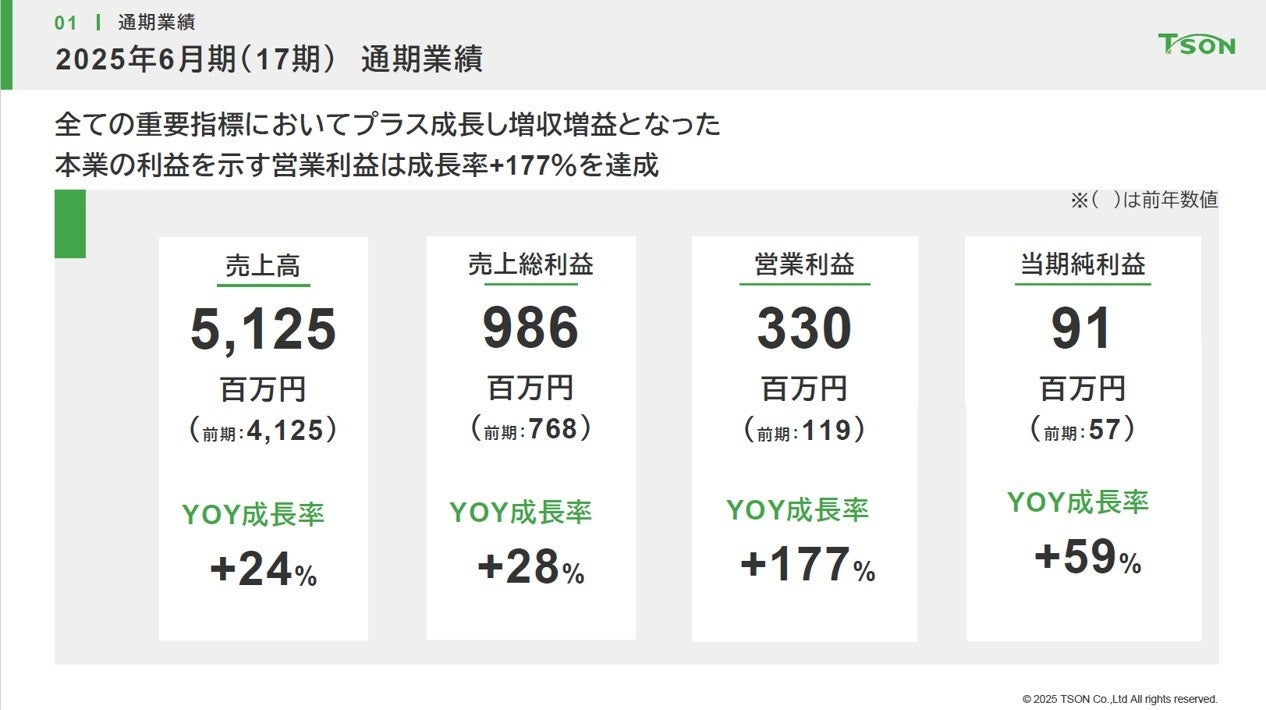Select the 330 operating profit figure
Image resolution: width=1266 pixels, height=710 pixels.
804,329
